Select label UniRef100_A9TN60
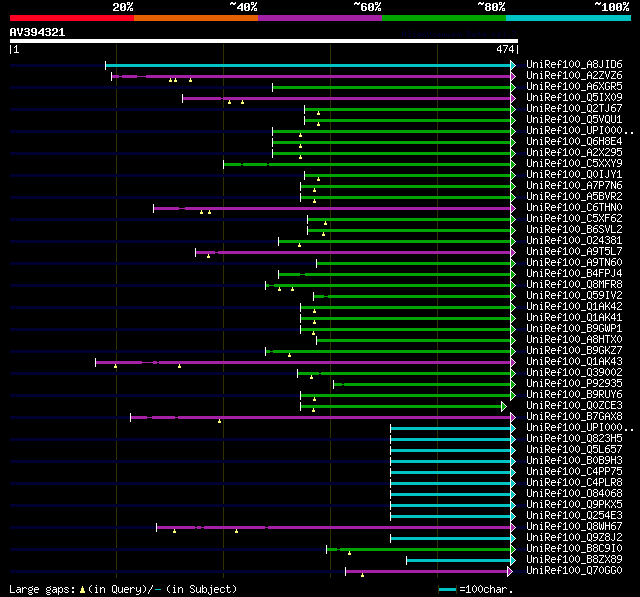The width and height of the screenshot is (640, 597). pyautogui.click(x=574, y=263)
